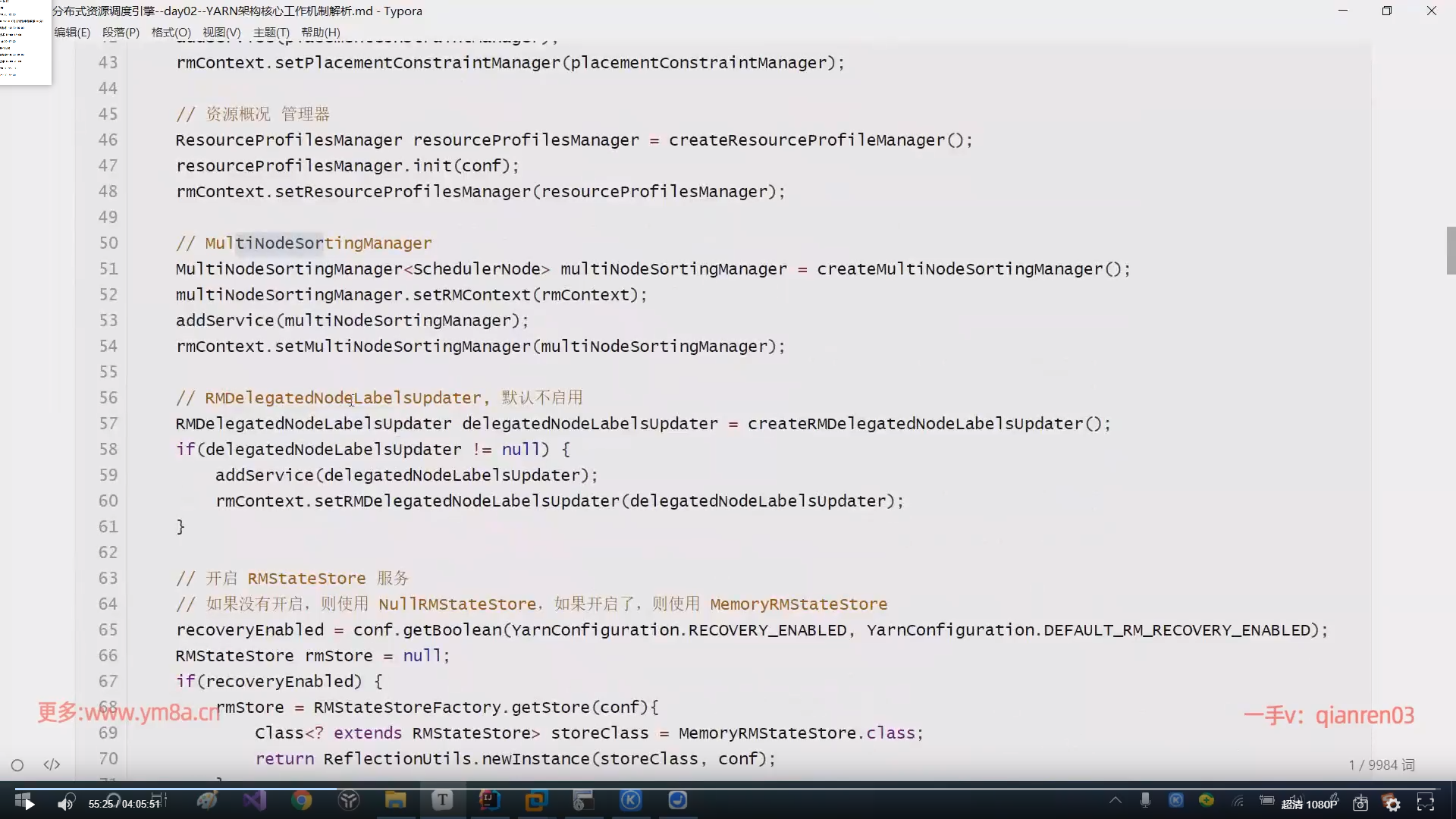Expand the system tray hidden icons
This screenshot has width=1456, height=819.
[1115, 800]
